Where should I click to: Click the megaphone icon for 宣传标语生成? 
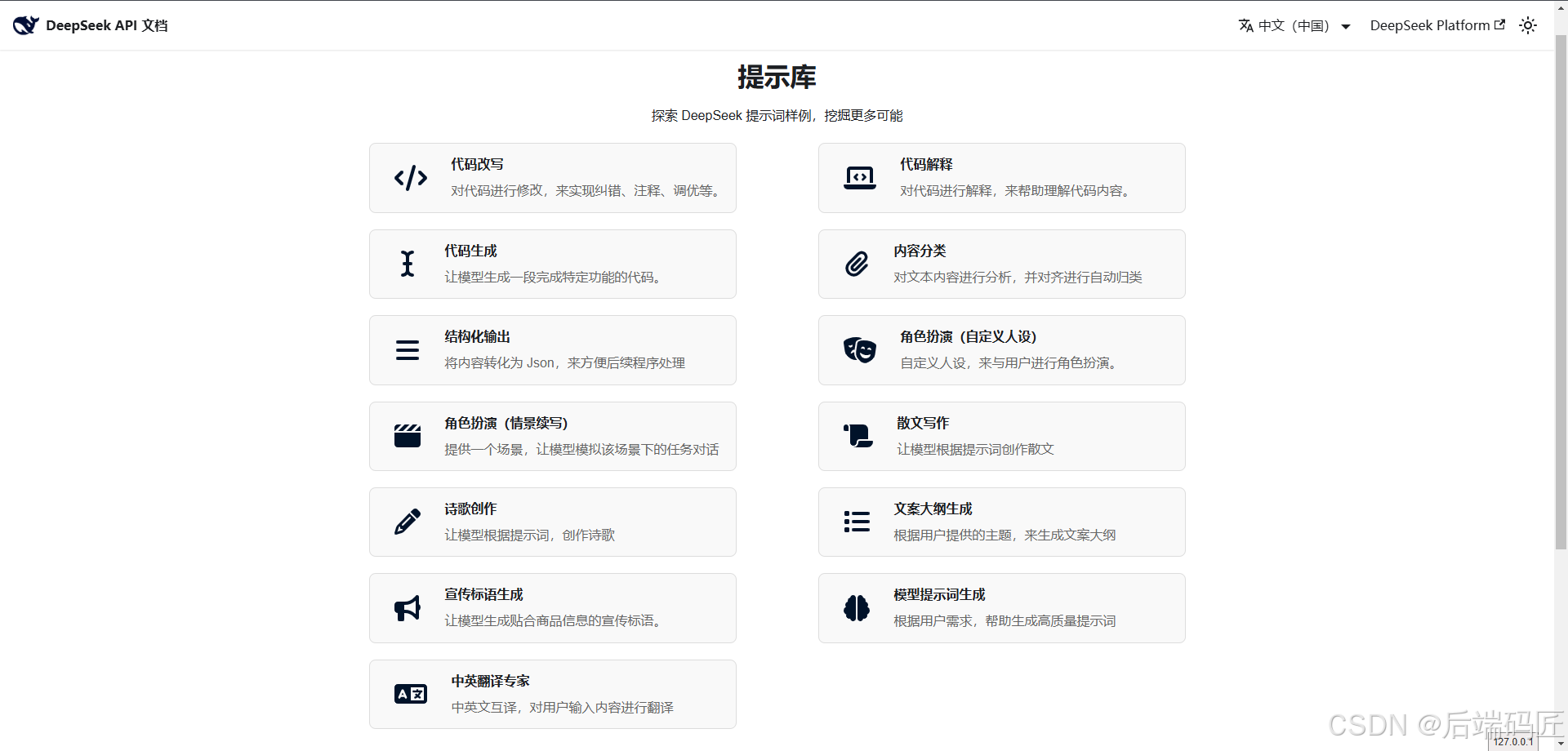coord(408,608)
